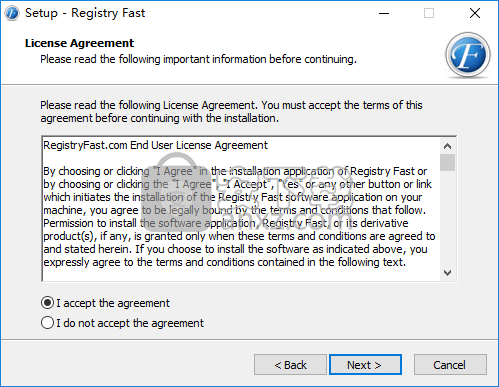Click the line 'expressly agree to the terms'
The image size is (499, 387).
pos(224,262)
